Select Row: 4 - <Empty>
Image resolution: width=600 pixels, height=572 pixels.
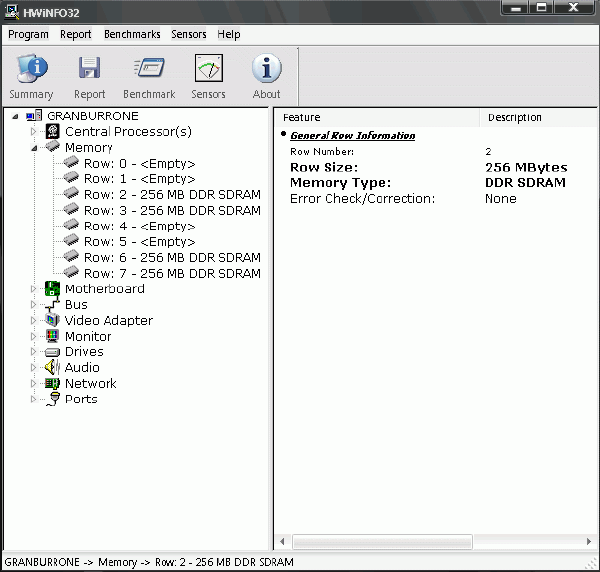pos(139,226)
